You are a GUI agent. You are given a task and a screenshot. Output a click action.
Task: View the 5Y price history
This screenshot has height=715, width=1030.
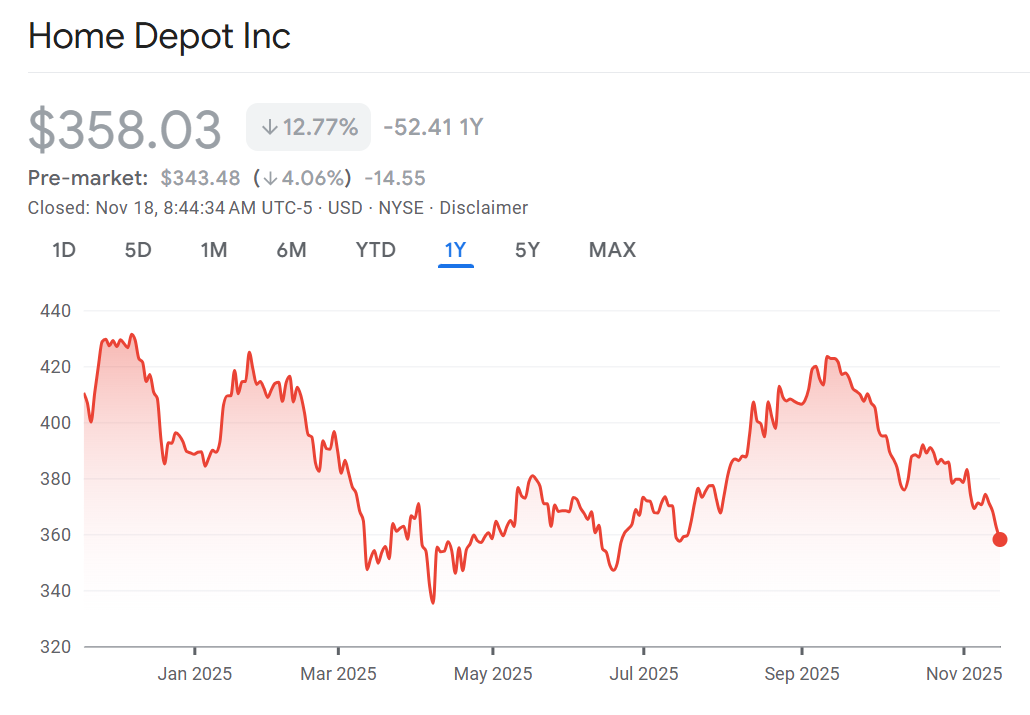point(527,250)
